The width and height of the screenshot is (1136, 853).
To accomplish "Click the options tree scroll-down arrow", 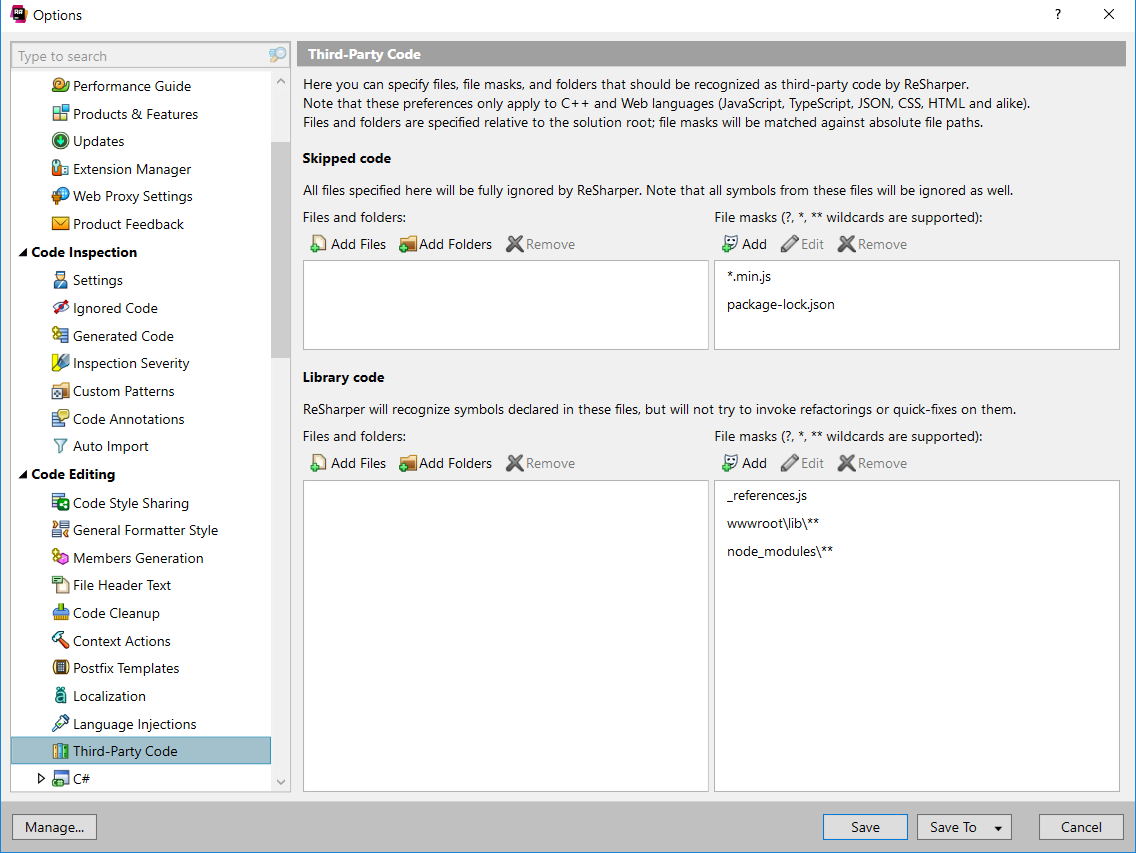I will coord(280,782).
